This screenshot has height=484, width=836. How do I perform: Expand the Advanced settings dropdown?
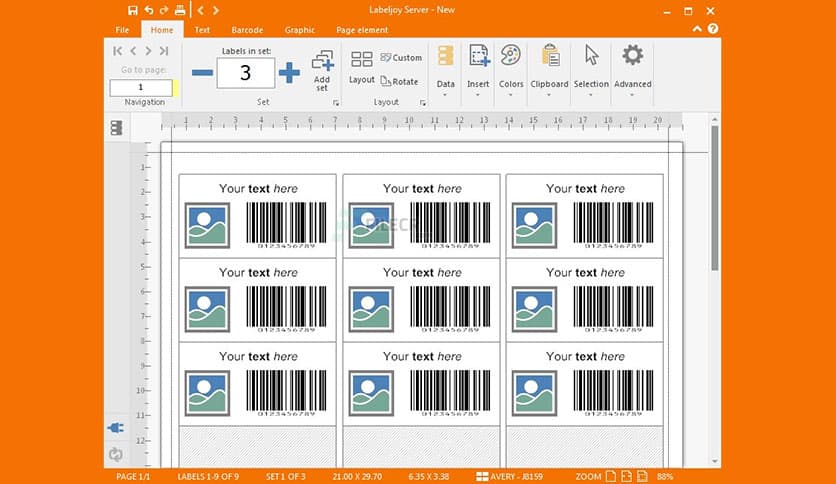tap(632, 71)
